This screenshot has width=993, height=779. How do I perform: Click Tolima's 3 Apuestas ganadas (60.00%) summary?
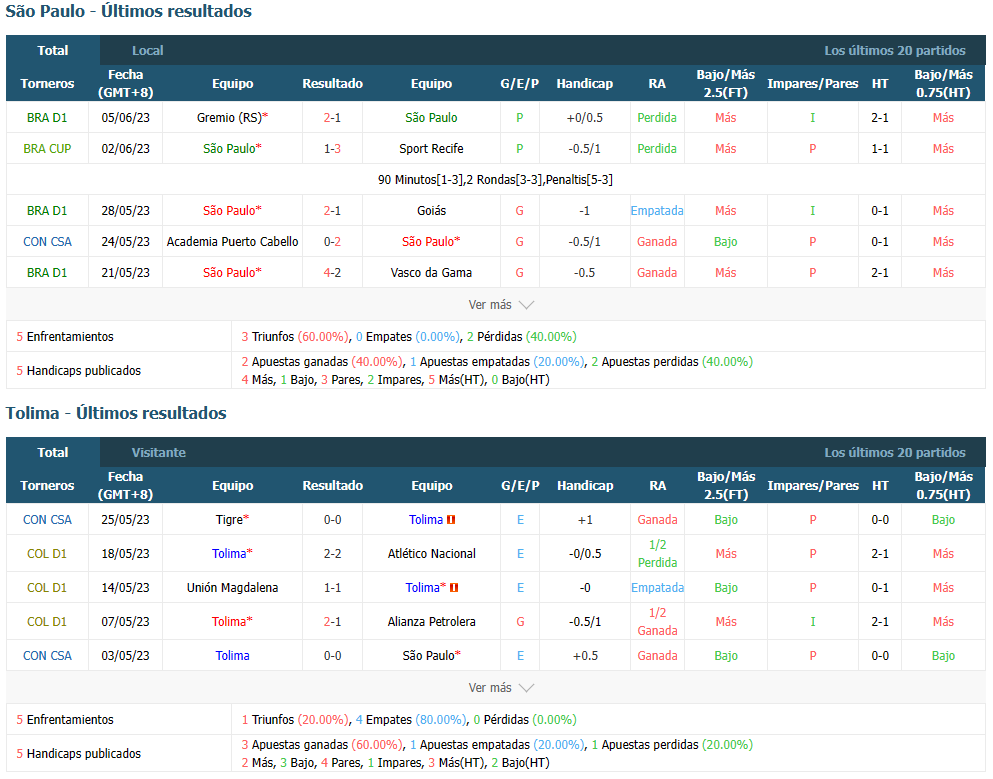pyautogui.click(x=322, y=745)
